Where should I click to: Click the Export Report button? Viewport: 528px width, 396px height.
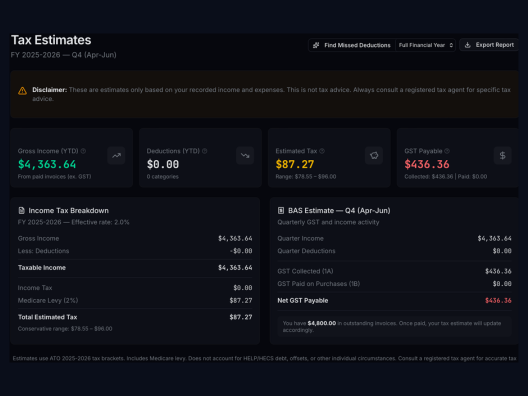489,45
